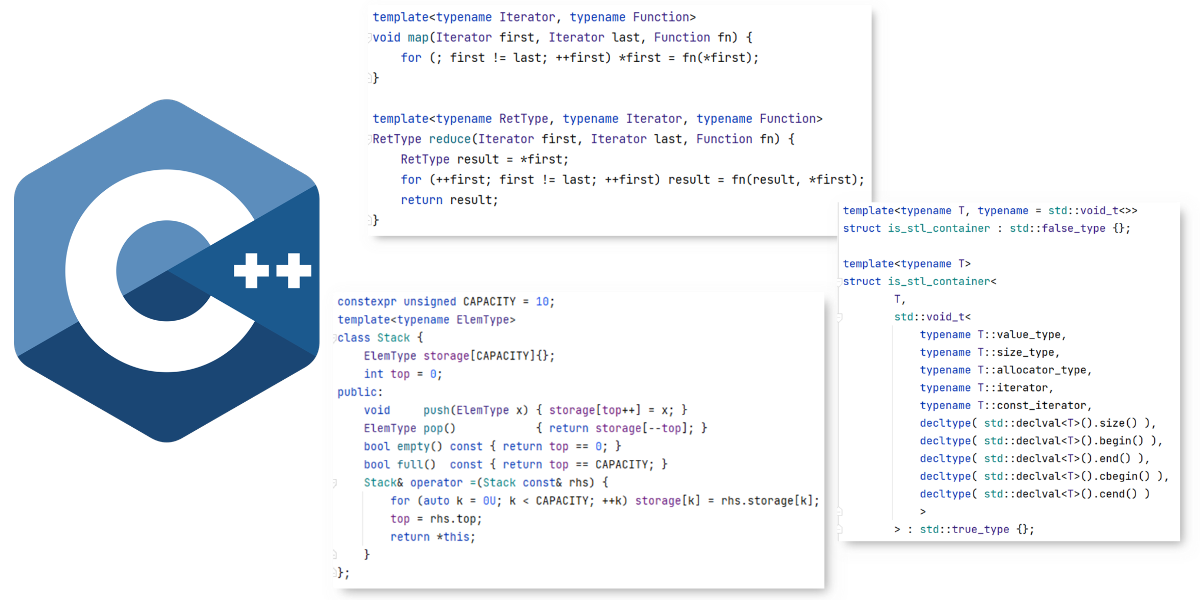Click the line 'struct is_stl_container<'

coord(920,282)
